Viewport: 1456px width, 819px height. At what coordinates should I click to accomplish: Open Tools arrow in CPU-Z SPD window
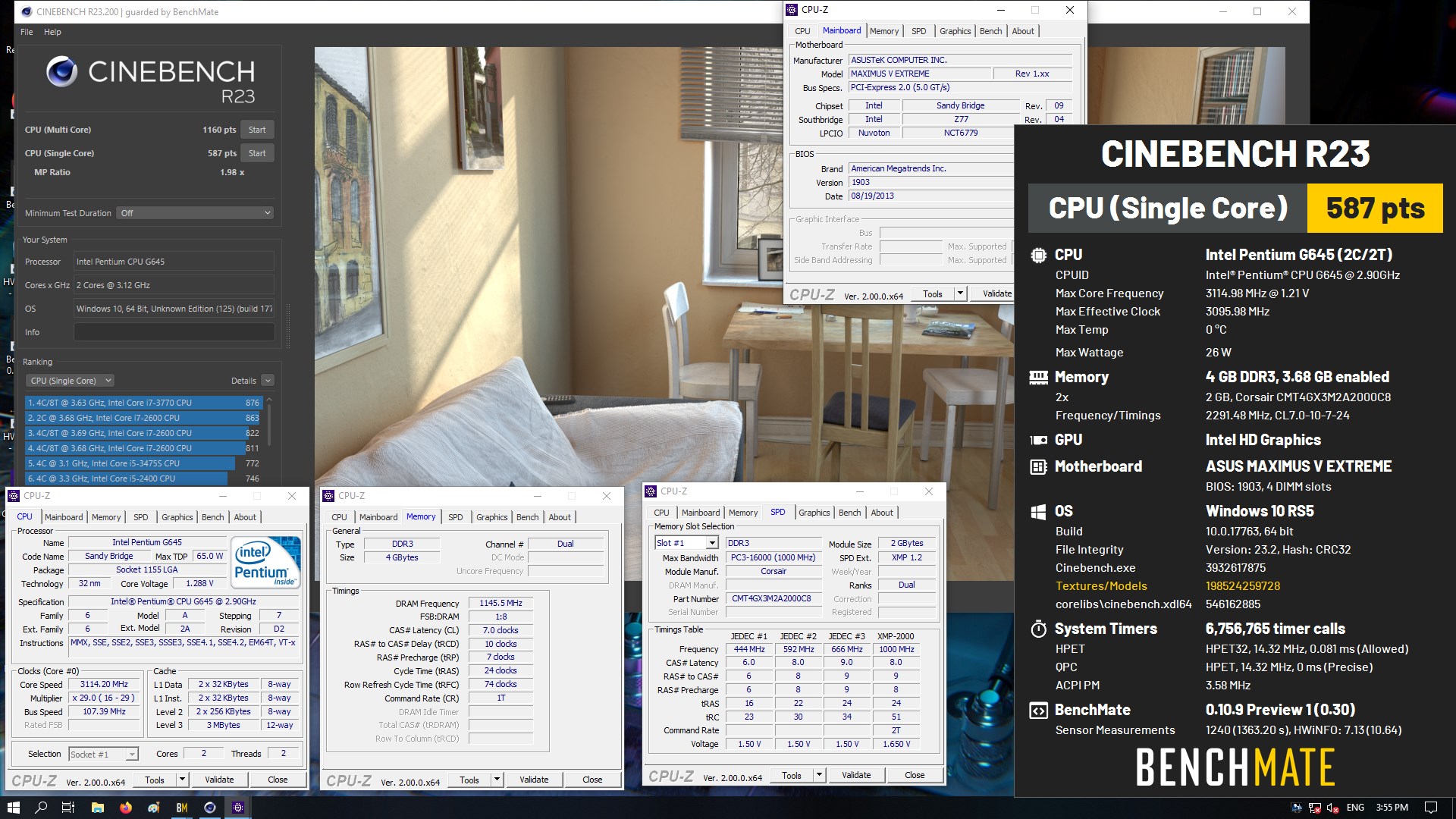pyautogui.click(x=819, y=775)
